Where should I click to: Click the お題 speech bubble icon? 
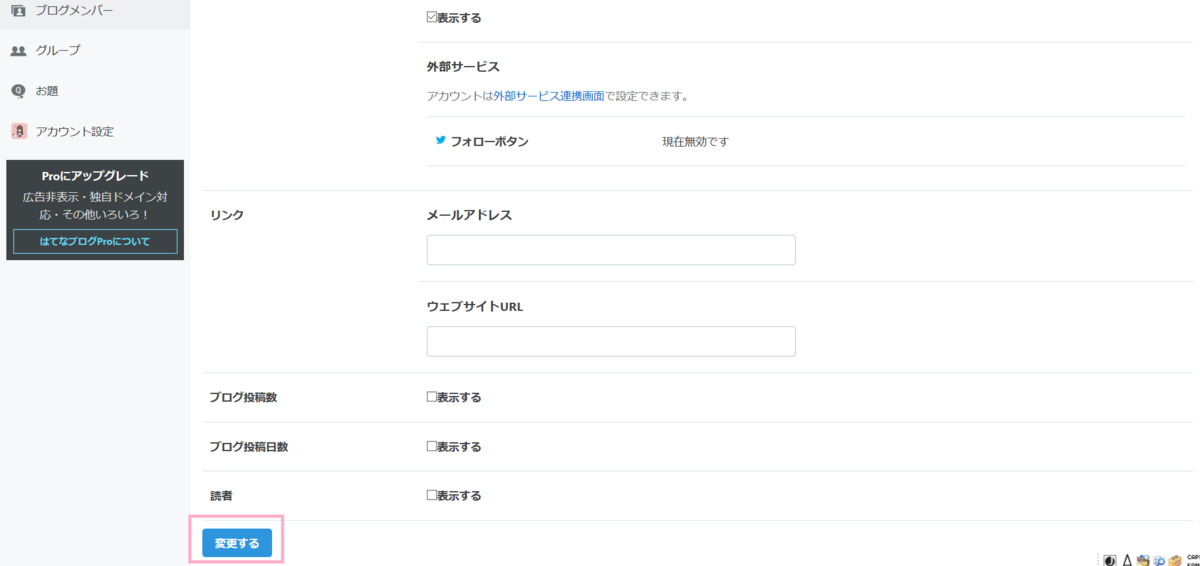[x=18, y=91]
